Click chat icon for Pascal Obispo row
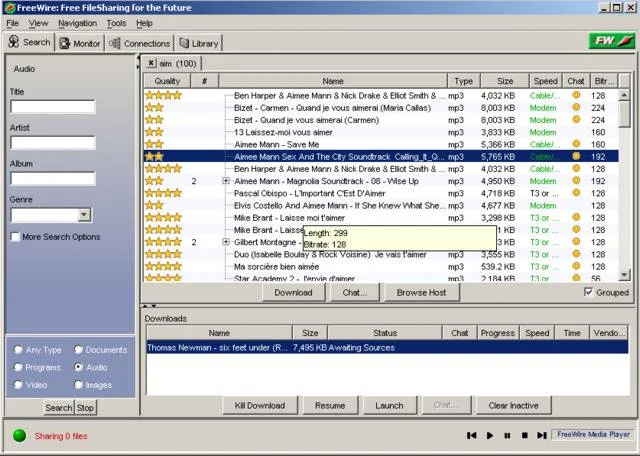Image resolution: width=640 pixels, height=456 pixels. tap(576, 193)
